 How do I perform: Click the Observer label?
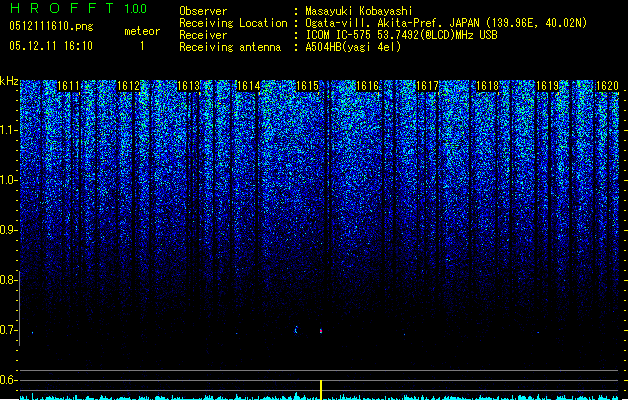(x=203, y=11)
